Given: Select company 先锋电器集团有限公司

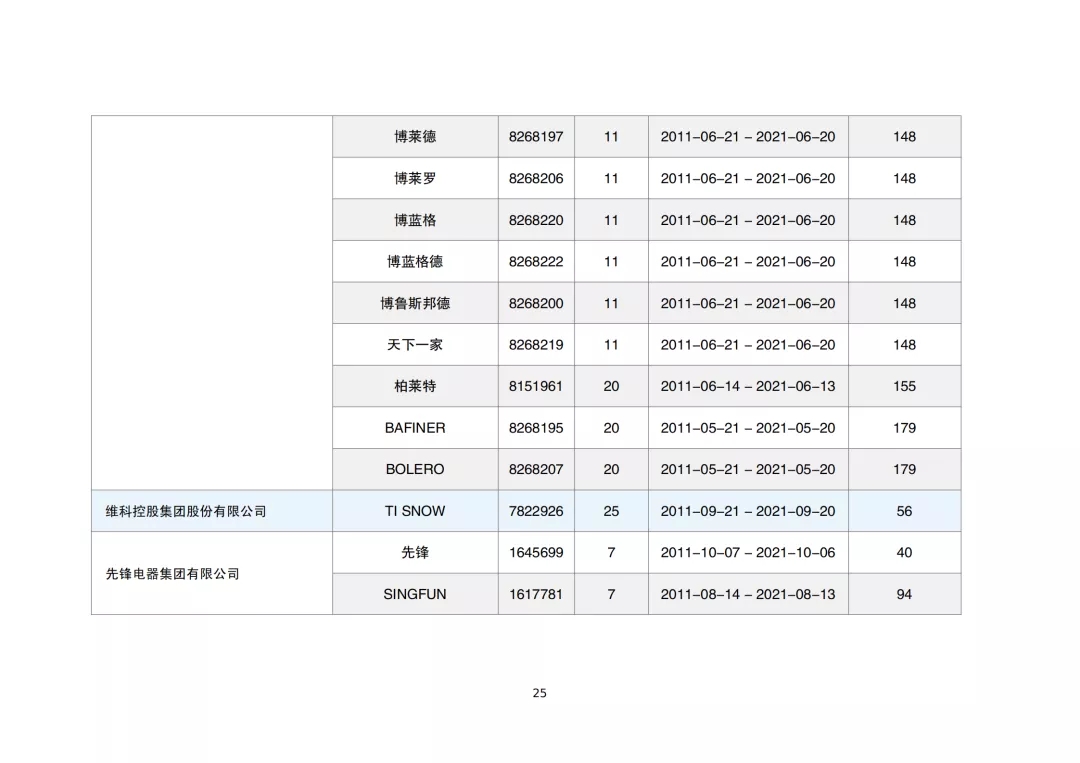Looking at the screenshot, I should click(x=172, y=574).
